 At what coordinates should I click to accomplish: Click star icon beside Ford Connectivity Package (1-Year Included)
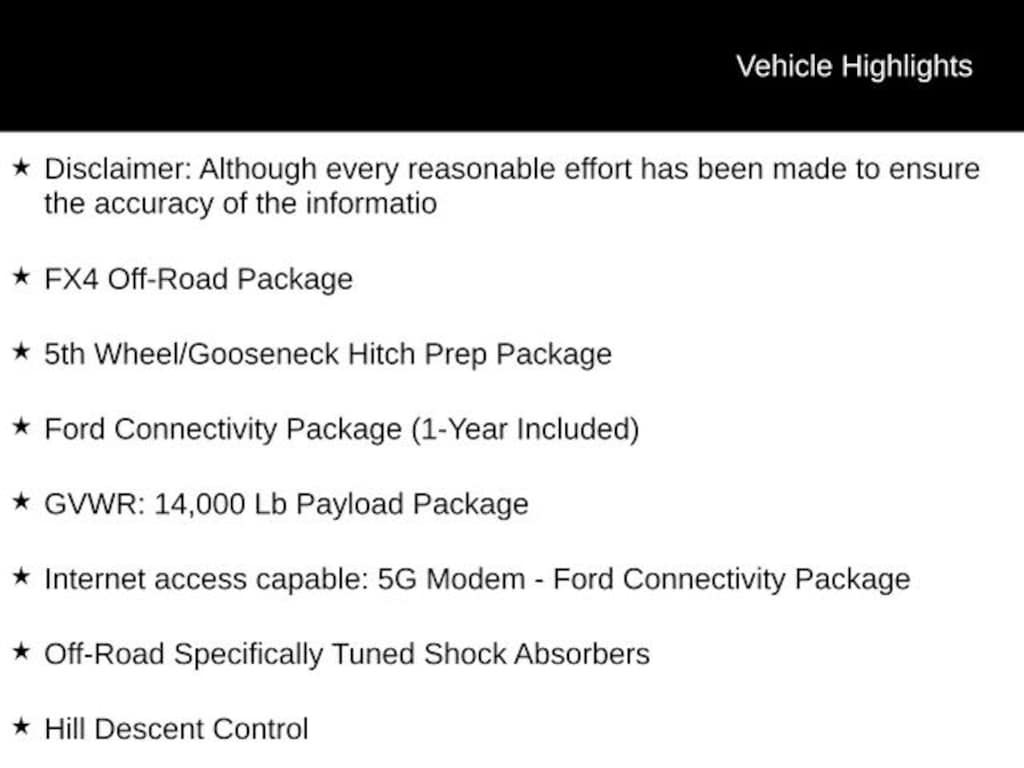[21, 426]
